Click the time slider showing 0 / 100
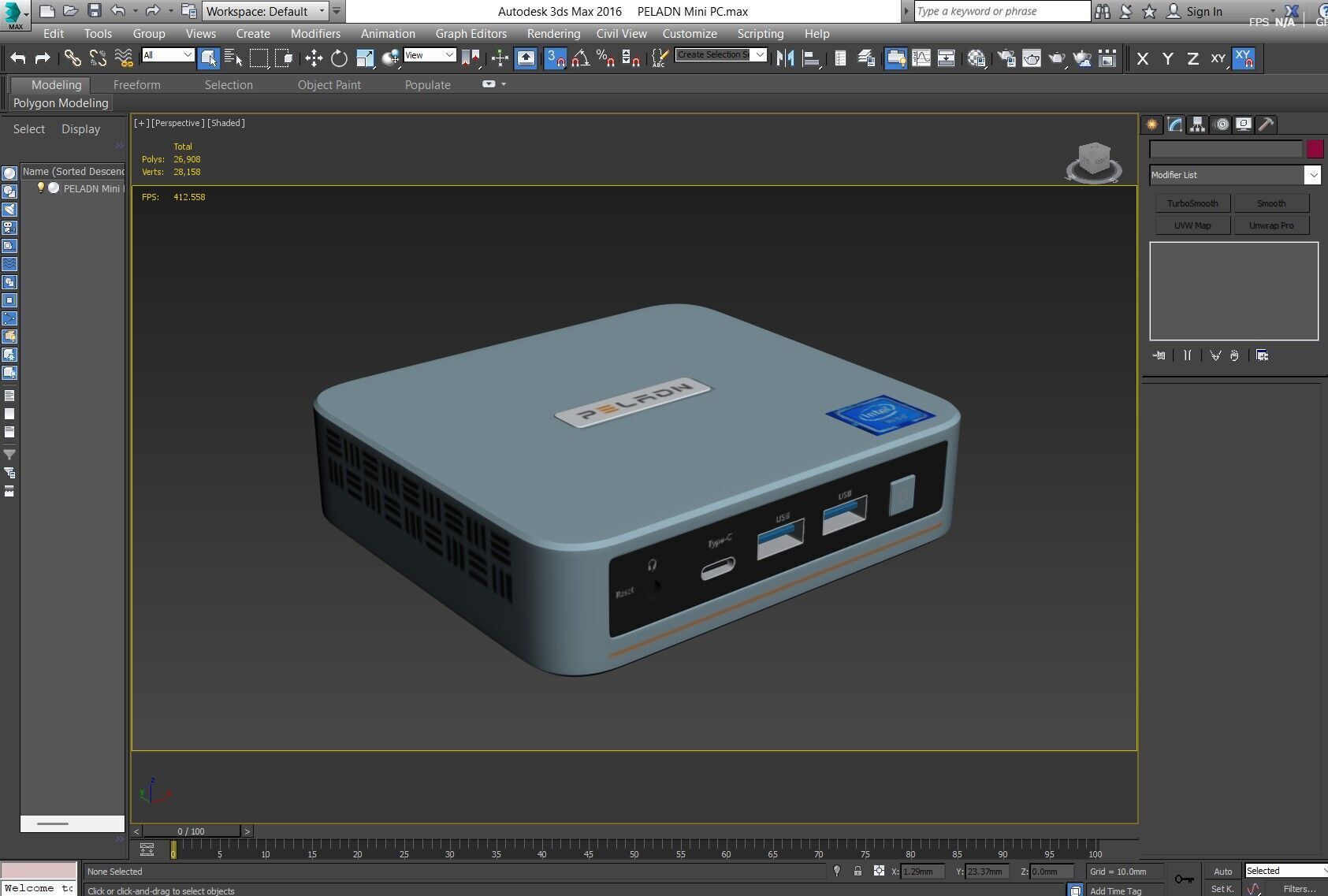 (191, 831)
